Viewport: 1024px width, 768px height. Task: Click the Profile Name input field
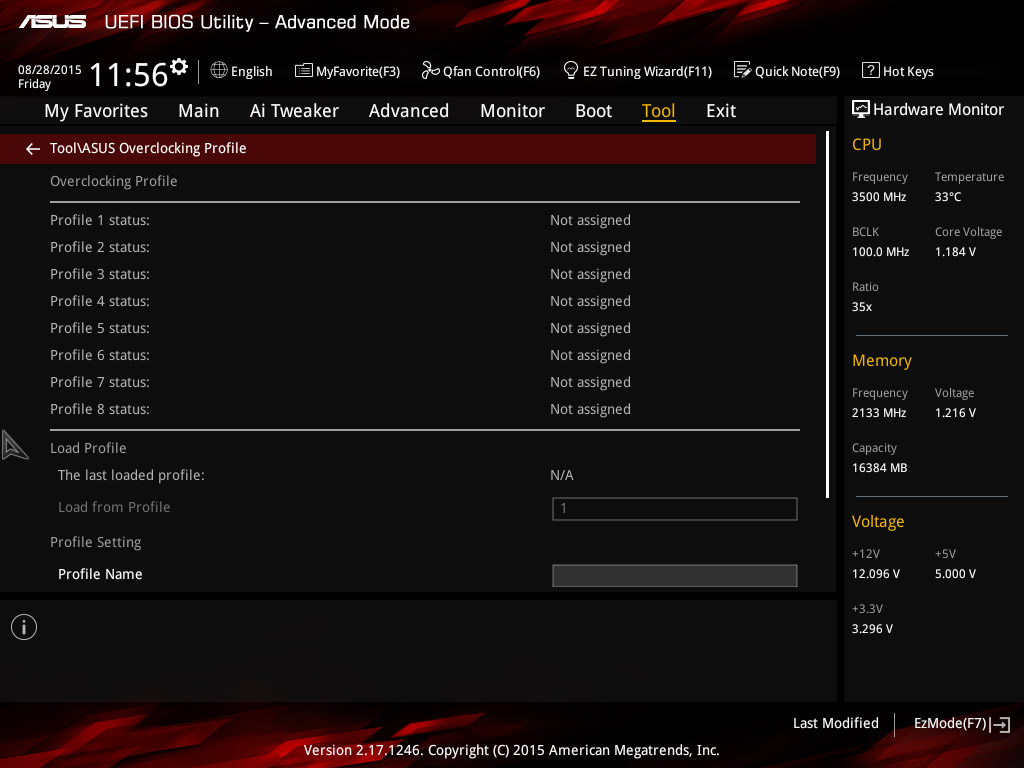pyautogui.click(x=675, y=575)
